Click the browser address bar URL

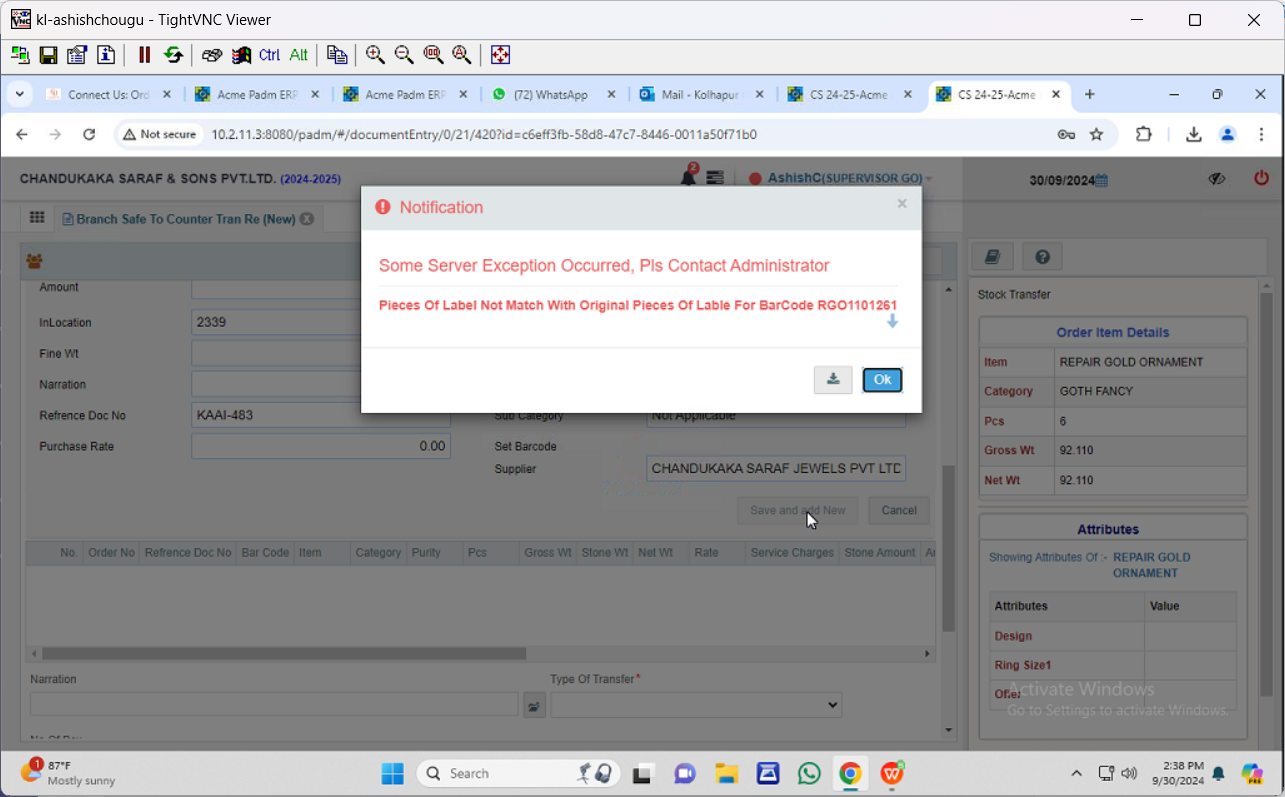pos(483,134)
